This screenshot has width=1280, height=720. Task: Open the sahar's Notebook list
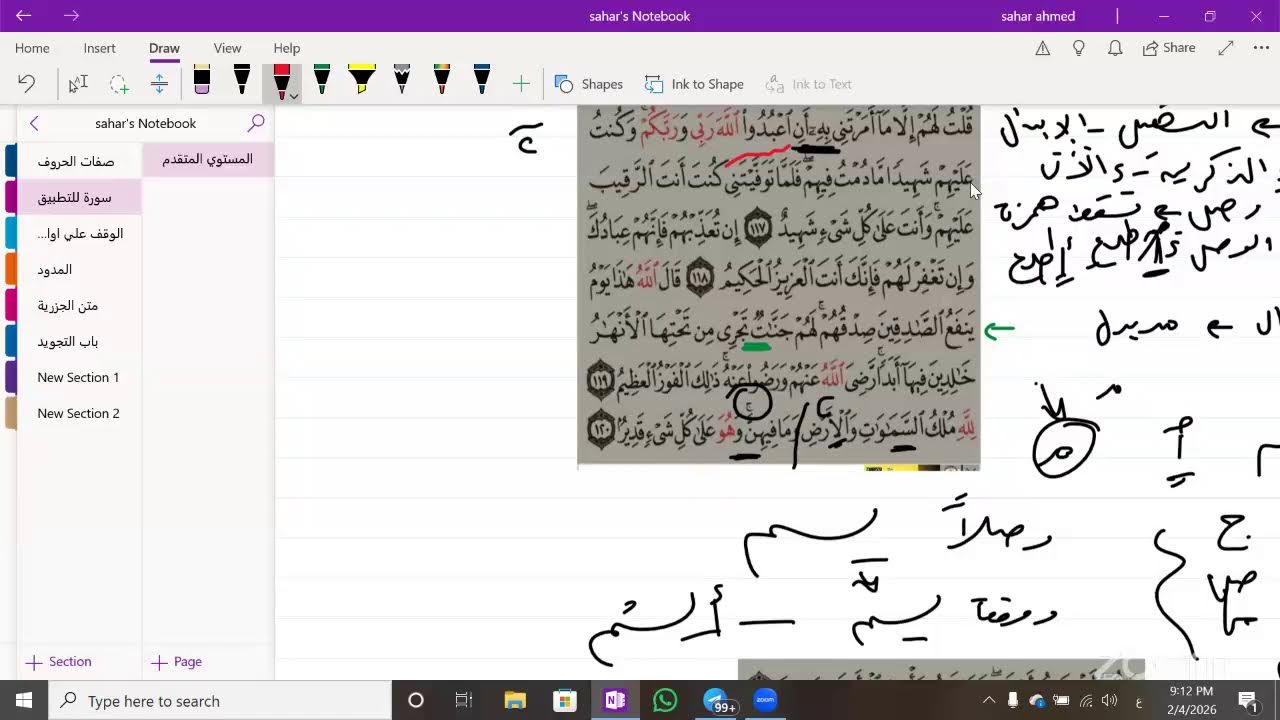(146, 123)
